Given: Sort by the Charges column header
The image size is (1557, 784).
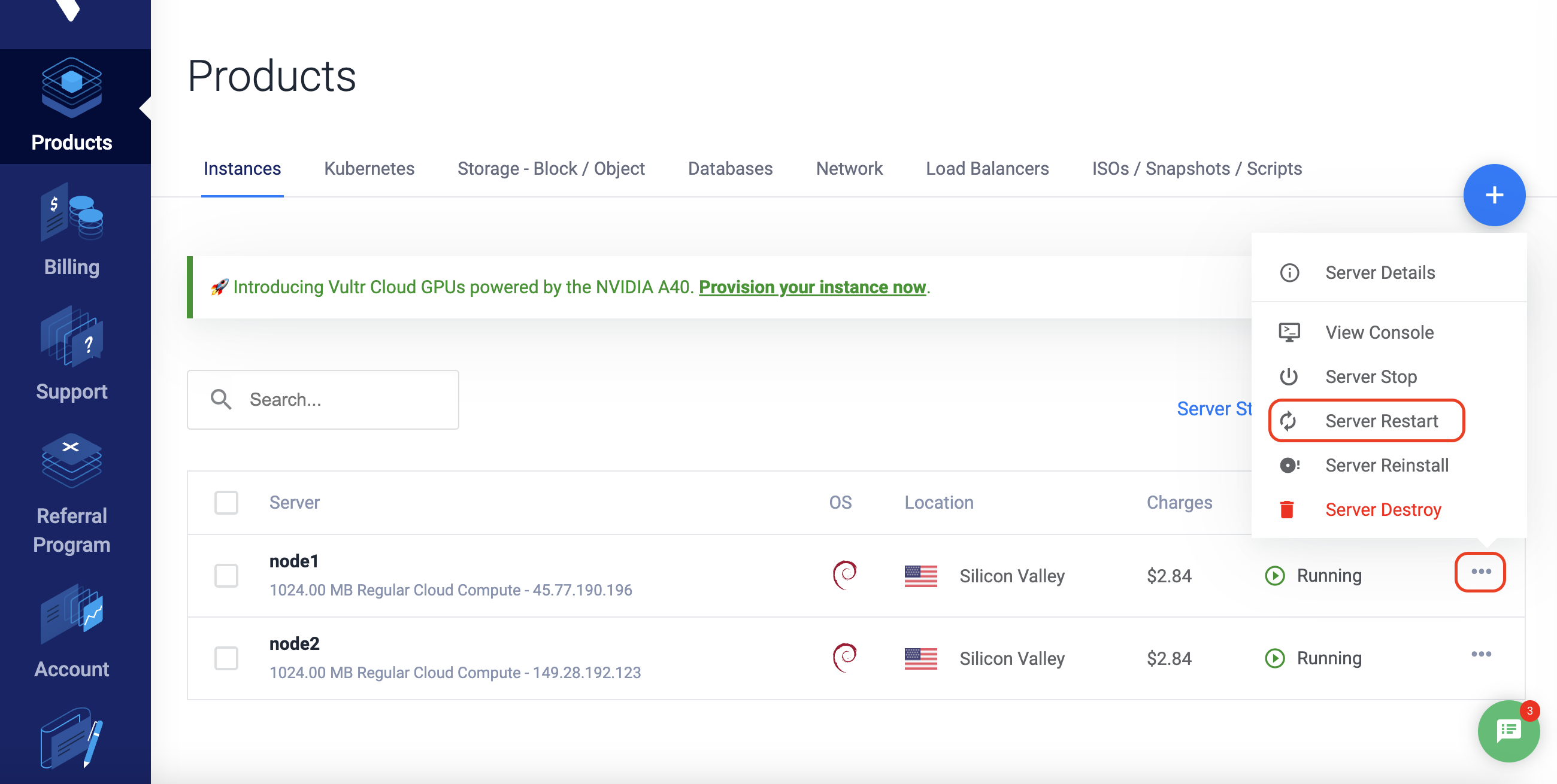Looking at the screenshot, I should tap(1179, 503).
